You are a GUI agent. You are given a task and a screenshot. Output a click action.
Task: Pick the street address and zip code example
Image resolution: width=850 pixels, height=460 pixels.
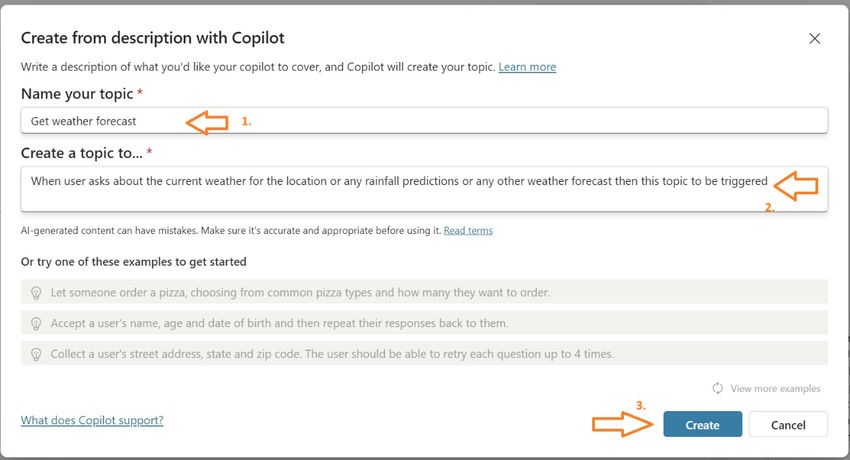coord(320,354)
